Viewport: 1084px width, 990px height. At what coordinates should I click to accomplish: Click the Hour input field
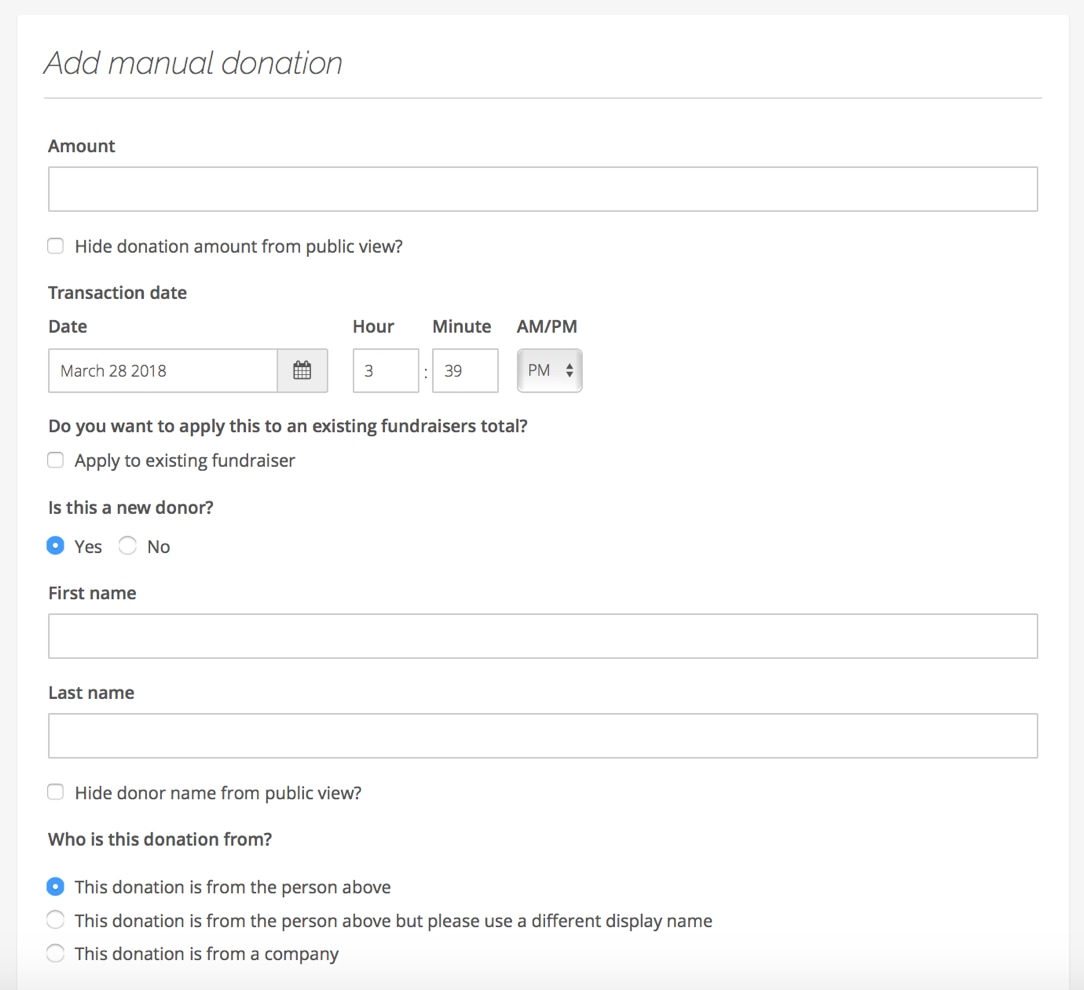tap(385, 371)
